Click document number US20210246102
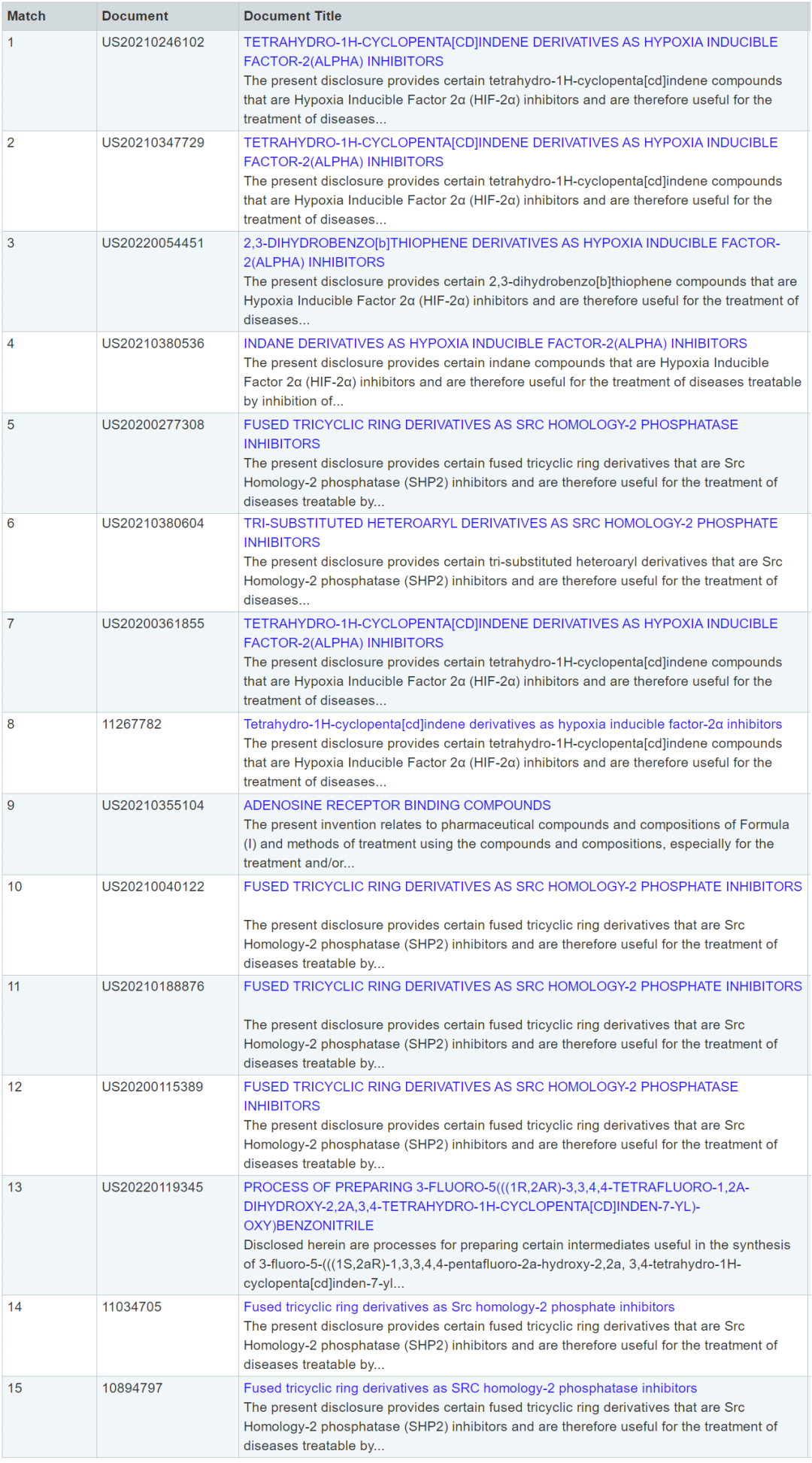 153,42
